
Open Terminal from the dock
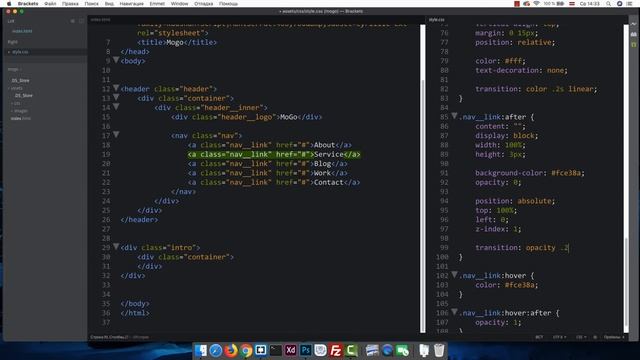pos(276,350)
